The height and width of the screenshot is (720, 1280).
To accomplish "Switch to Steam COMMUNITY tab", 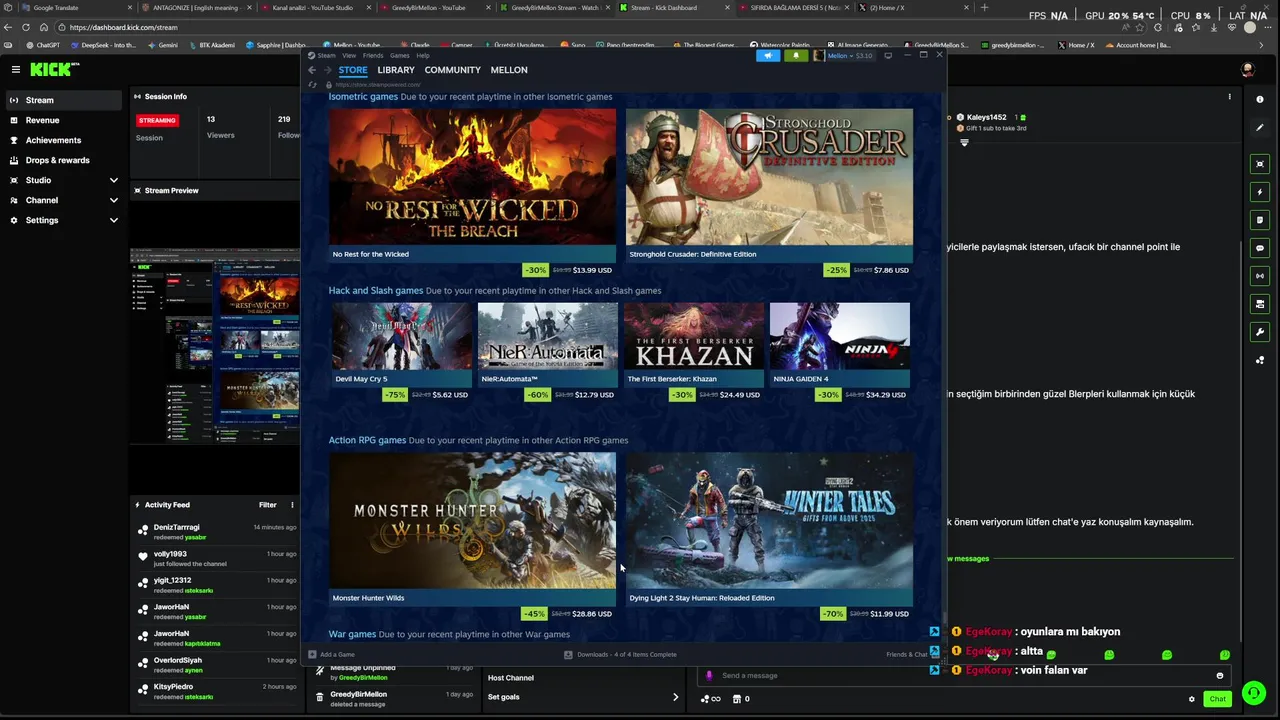I will click(x=453, y=70).
